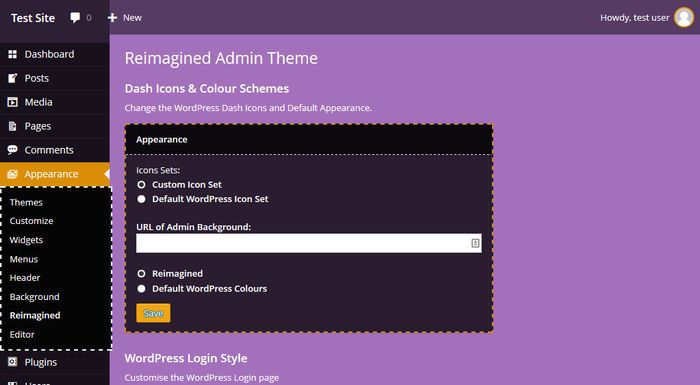The height and width of the screenshot is (385, 700).
Task: Select Default WordPress Icon Set option
Action: click(142, 199)
